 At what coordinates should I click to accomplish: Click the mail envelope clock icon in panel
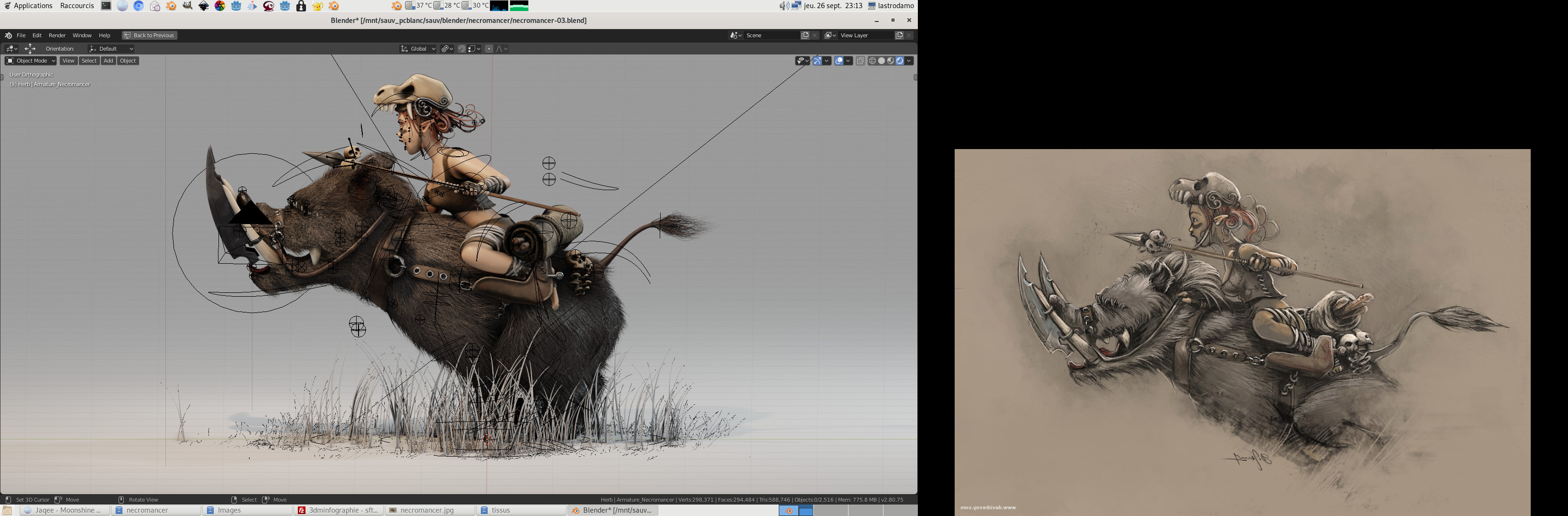click(x=155, y=6)
